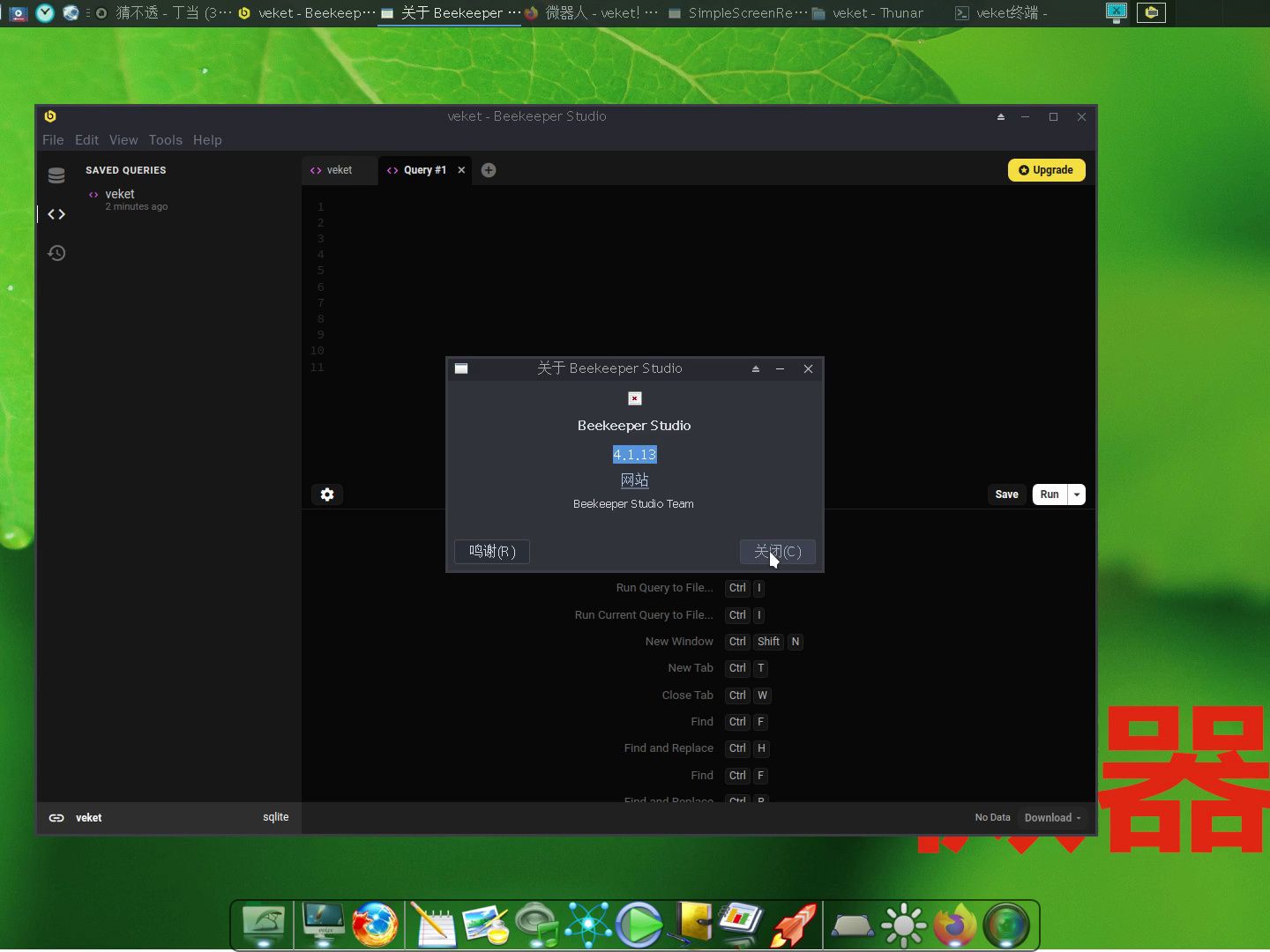Click the Beekeeper Studio logo in title bar
The image size is (1270, 952).
[x=50, y=116]
